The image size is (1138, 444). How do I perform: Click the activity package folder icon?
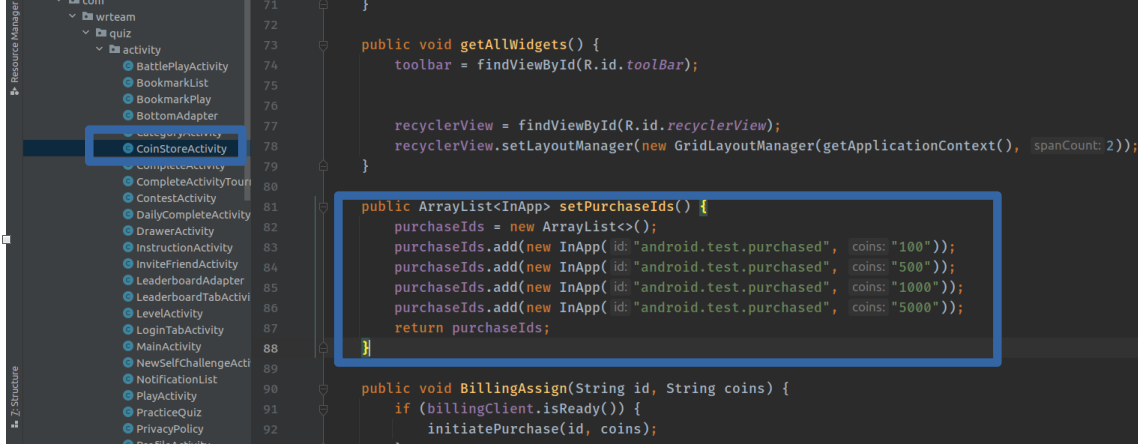(114, 49)
